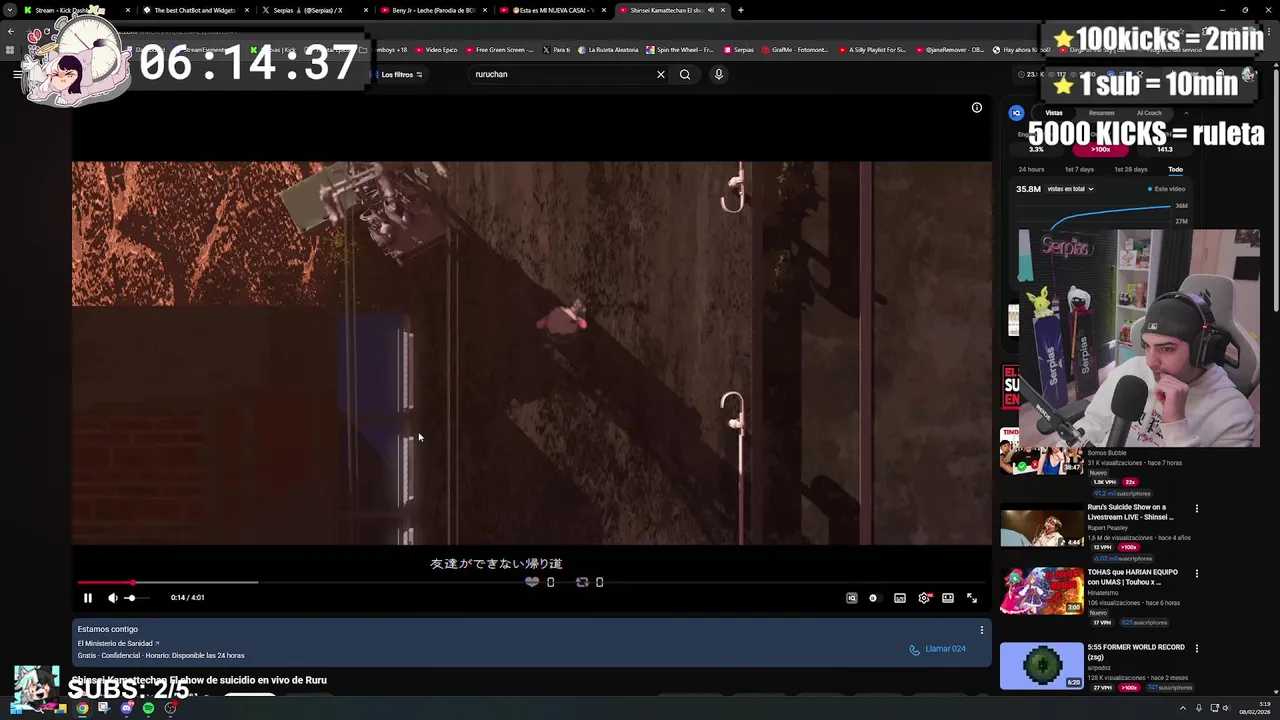This screenshot has width=1280, height=720.
Task: Click the 'ruruchan' search field
Action: [x=560, y=74]
